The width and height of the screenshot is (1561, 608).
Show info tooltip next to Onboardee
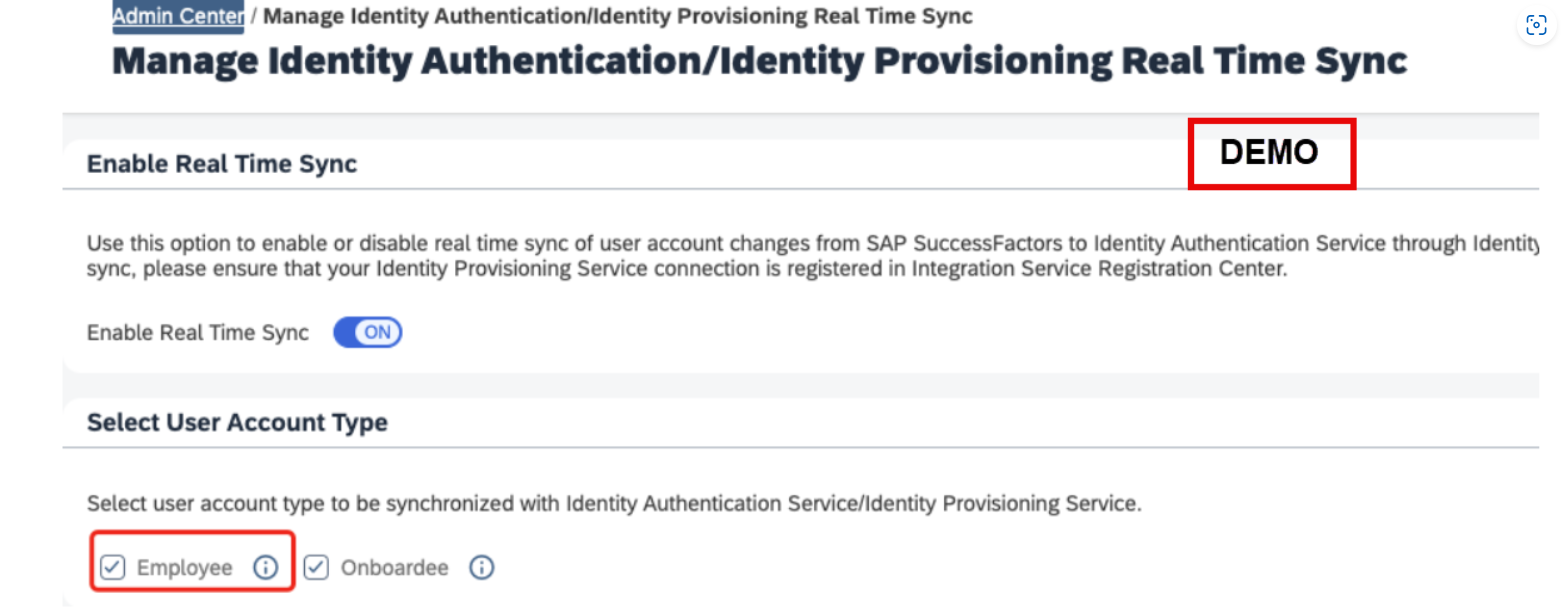(481, 568)
